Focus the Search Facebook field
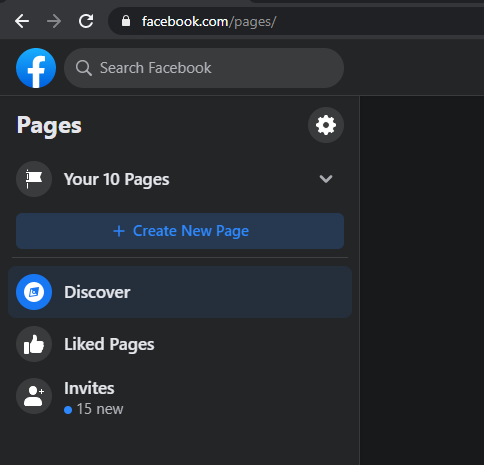Image resolution: width=484 pixels, height=465 pixels. click(204, 68)
